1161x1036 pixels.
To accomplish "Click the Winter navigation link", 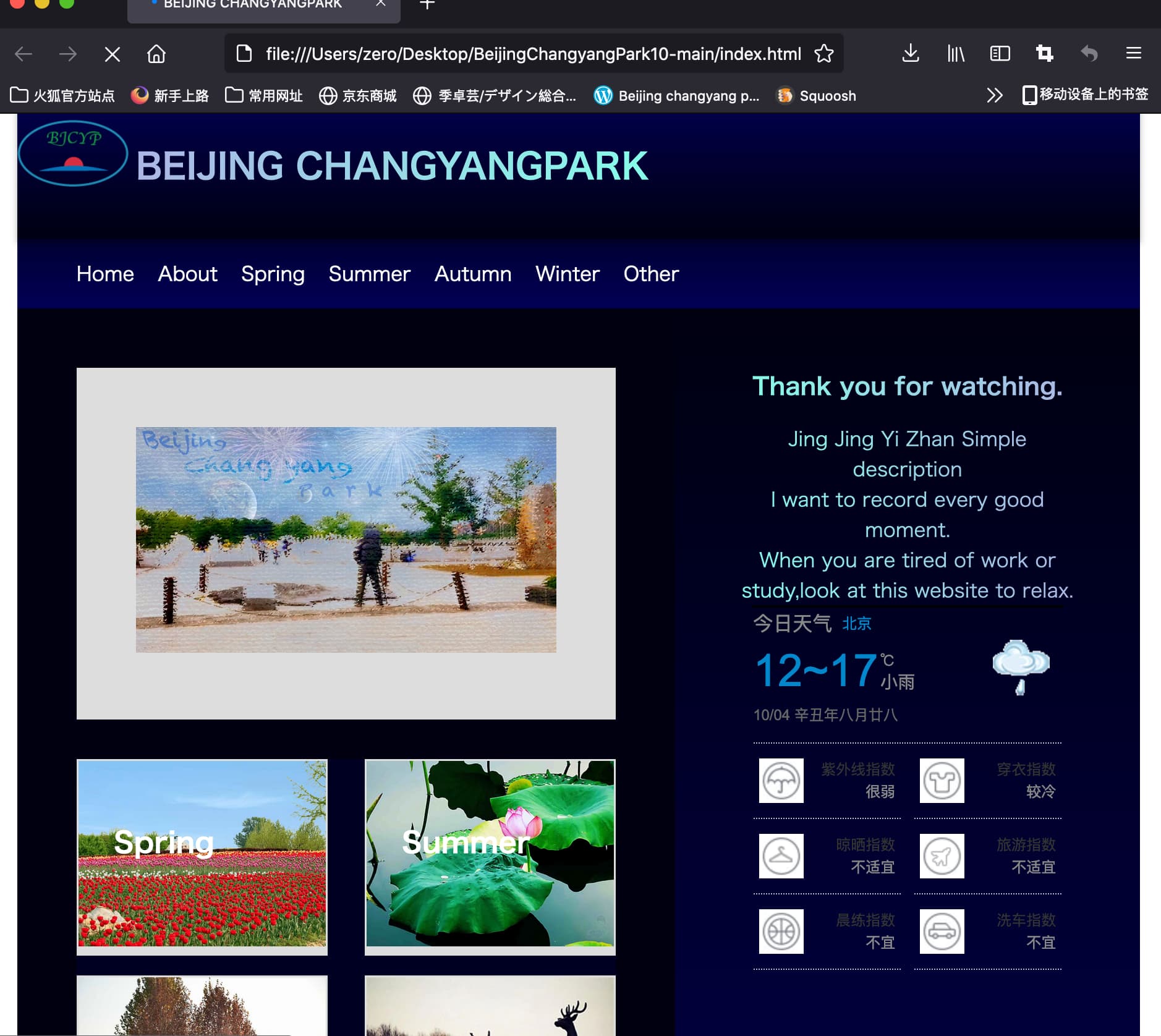I will (567, 274).
